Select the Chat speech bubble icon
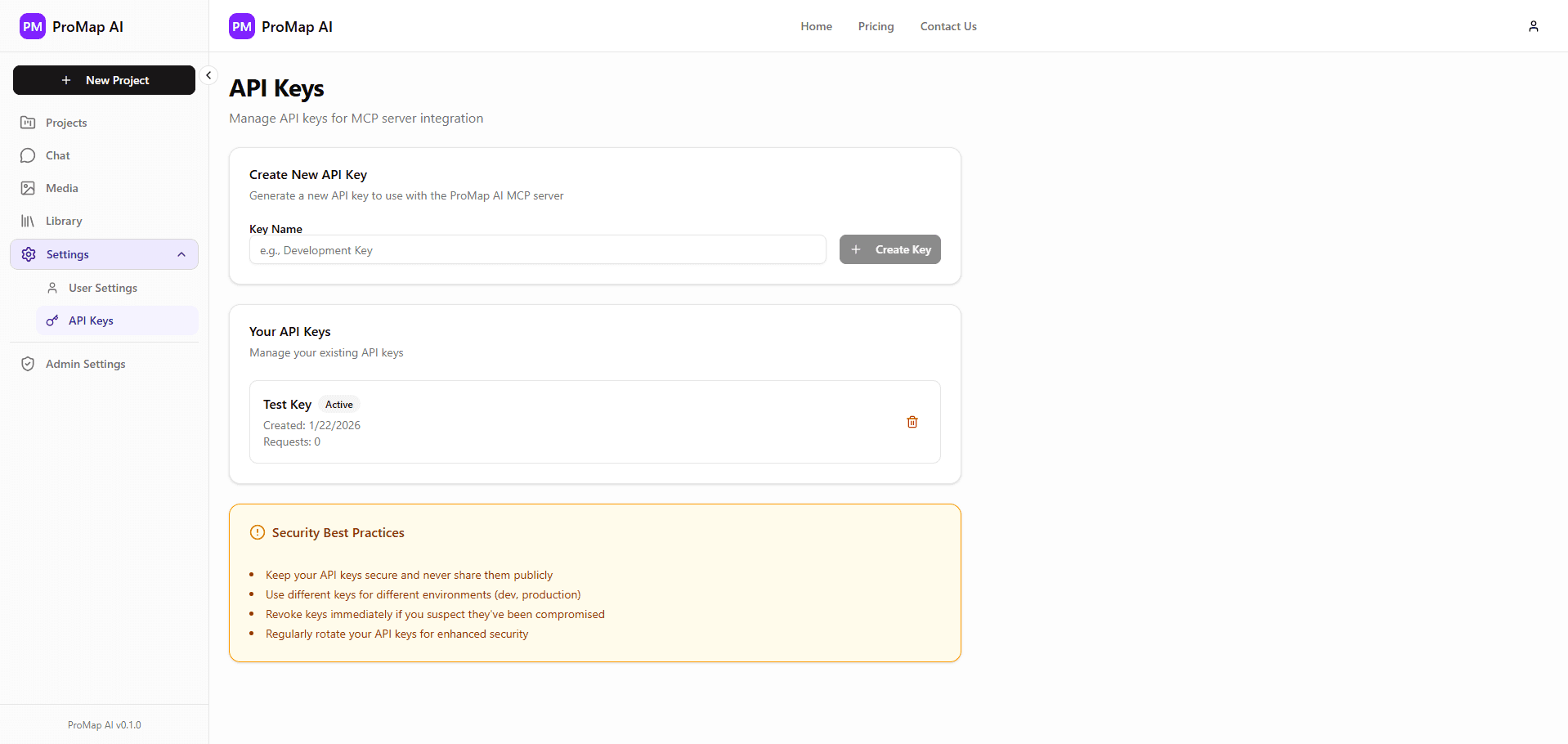This screenshot has width=1568, height=744. (29, 155)
